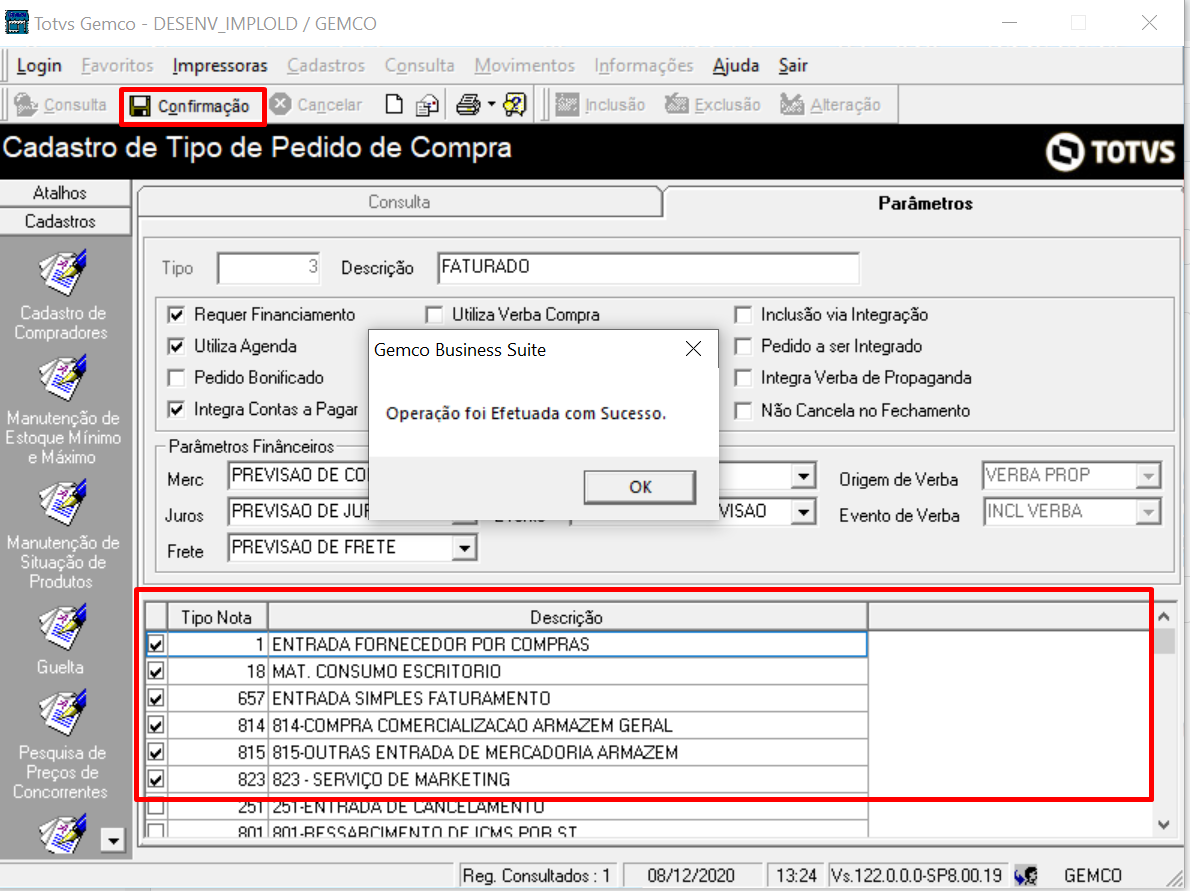The width and height of the screenshot is (1190, 891).
Task: Click the status bar connection icon
Action: 1026,876
